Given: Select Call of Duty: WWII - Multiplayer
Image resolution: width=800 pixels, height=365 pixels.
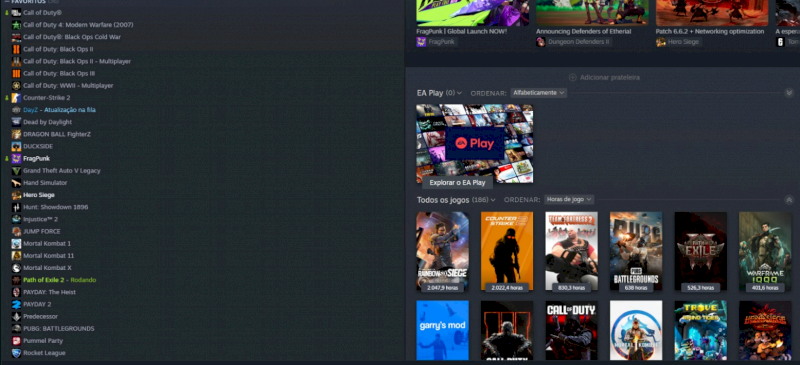Looking at the screenshot, I should pos(68,86).
